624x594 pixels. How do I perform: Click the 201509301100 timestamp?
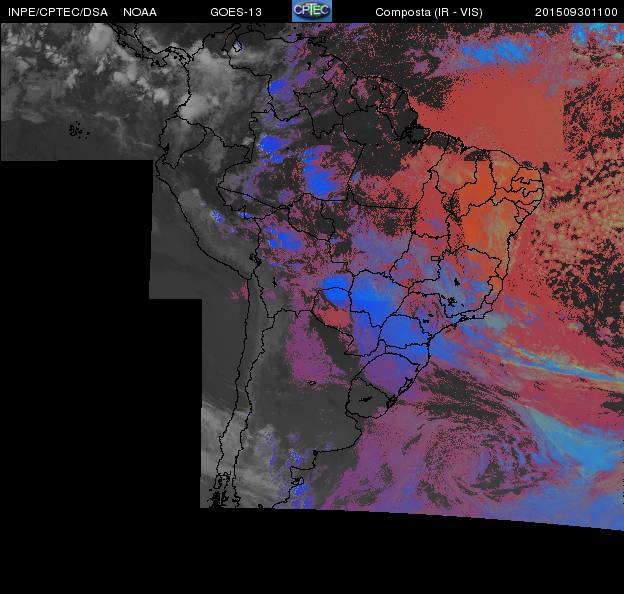[576, 12]
